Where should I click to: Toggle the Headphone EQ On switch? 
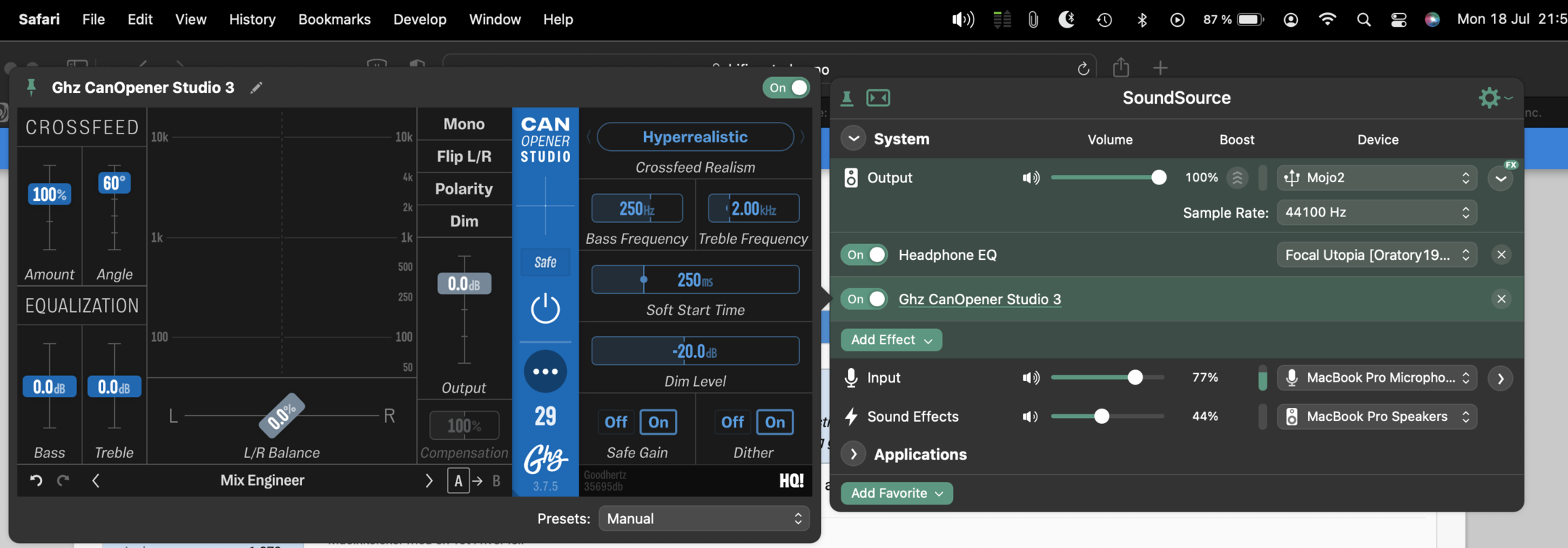tap(864, 255)
